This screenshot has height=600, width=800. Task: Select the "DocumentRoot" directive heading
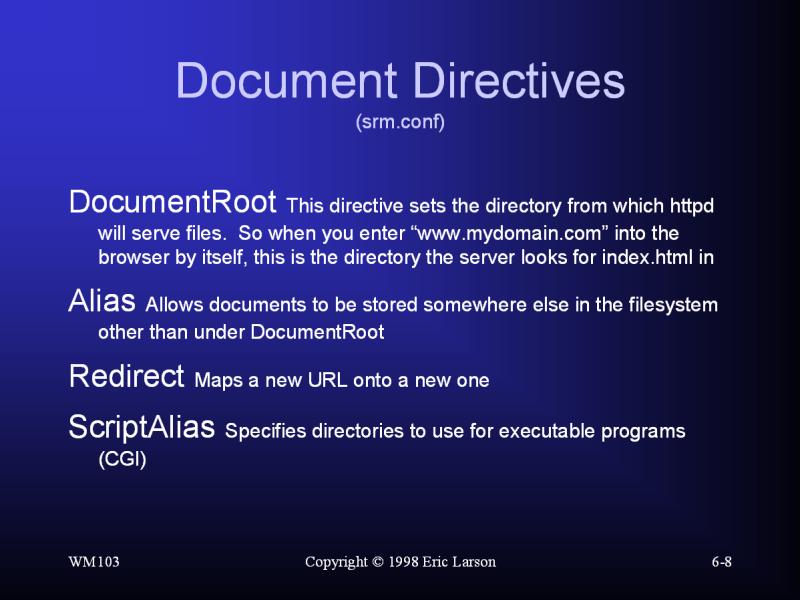(172, 202)
